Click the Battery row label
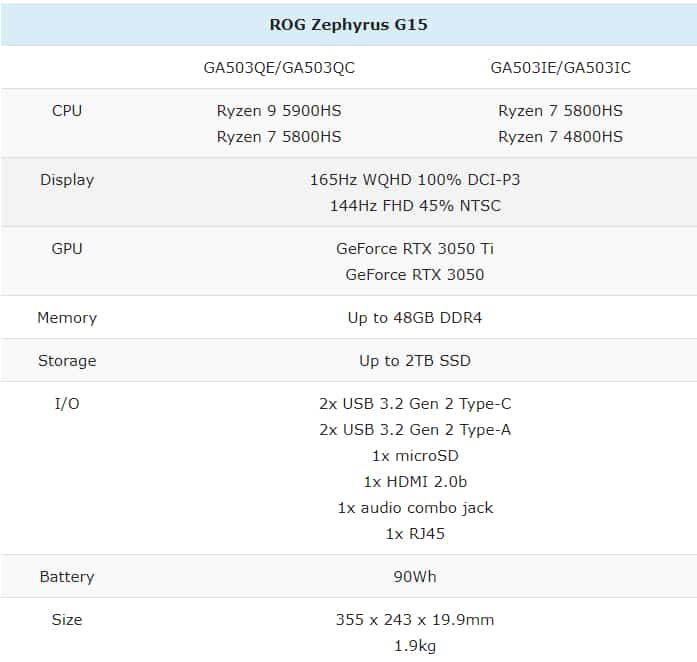The height and width of the screenshot is (662, 697). pyautogui.click(x=67, y=577)
